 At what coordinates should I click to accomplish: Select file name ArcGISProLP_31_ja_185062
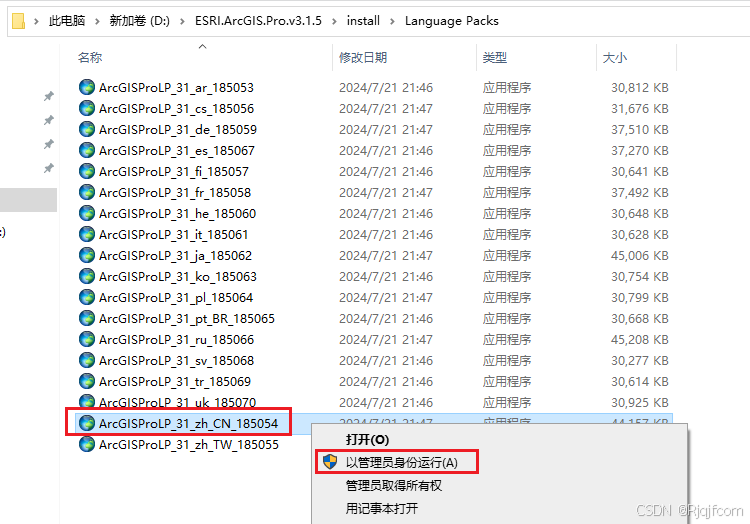click(175, 255)
